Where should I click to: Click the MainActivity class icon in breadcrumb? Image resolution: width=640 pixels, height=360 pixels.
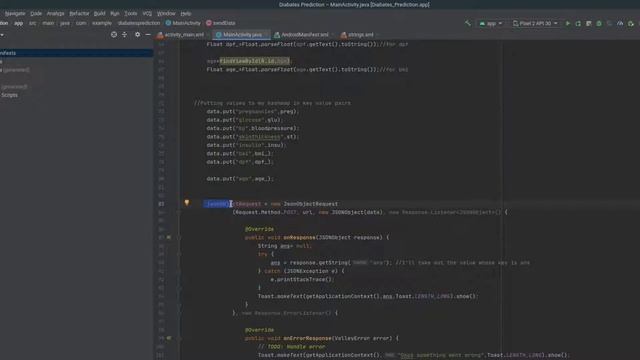tap(168, 23)
